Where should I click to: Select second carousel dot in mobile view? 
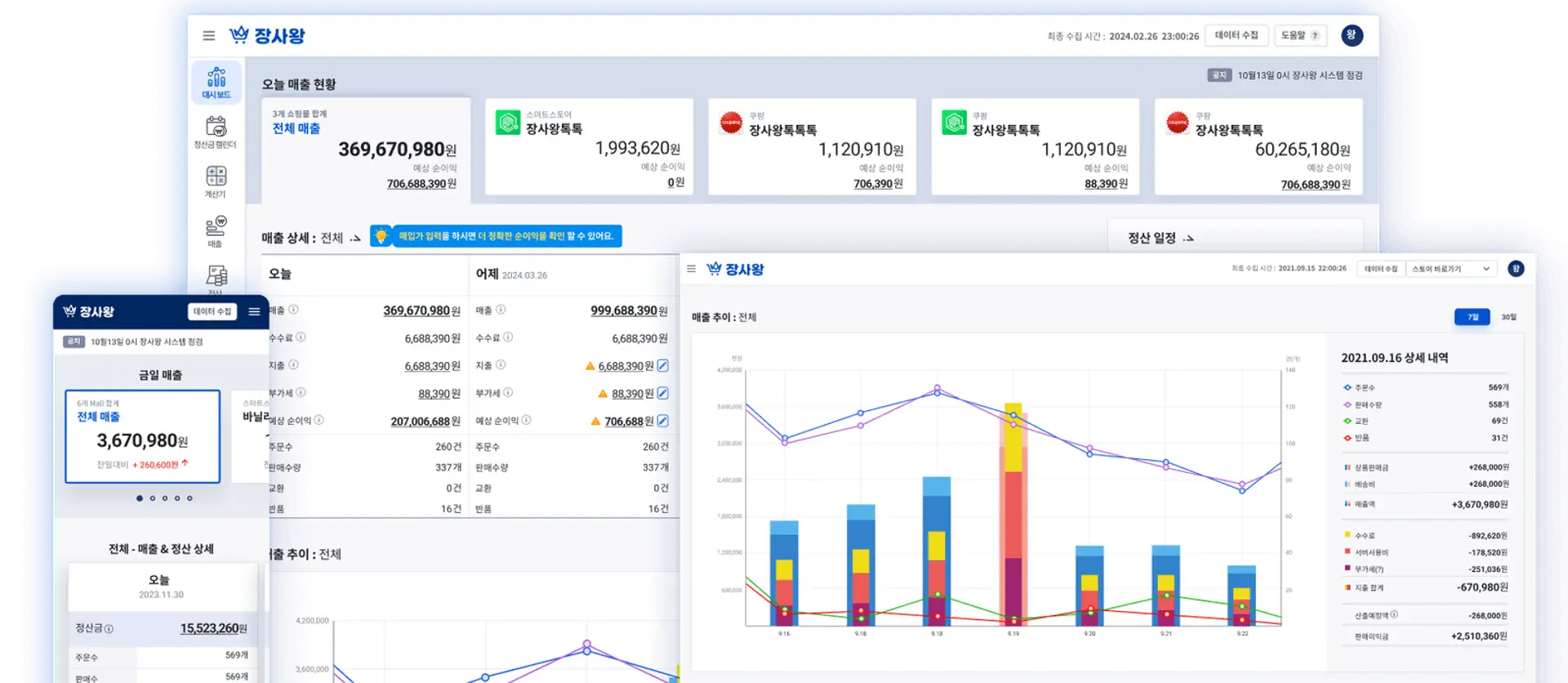tap(152, 498)
